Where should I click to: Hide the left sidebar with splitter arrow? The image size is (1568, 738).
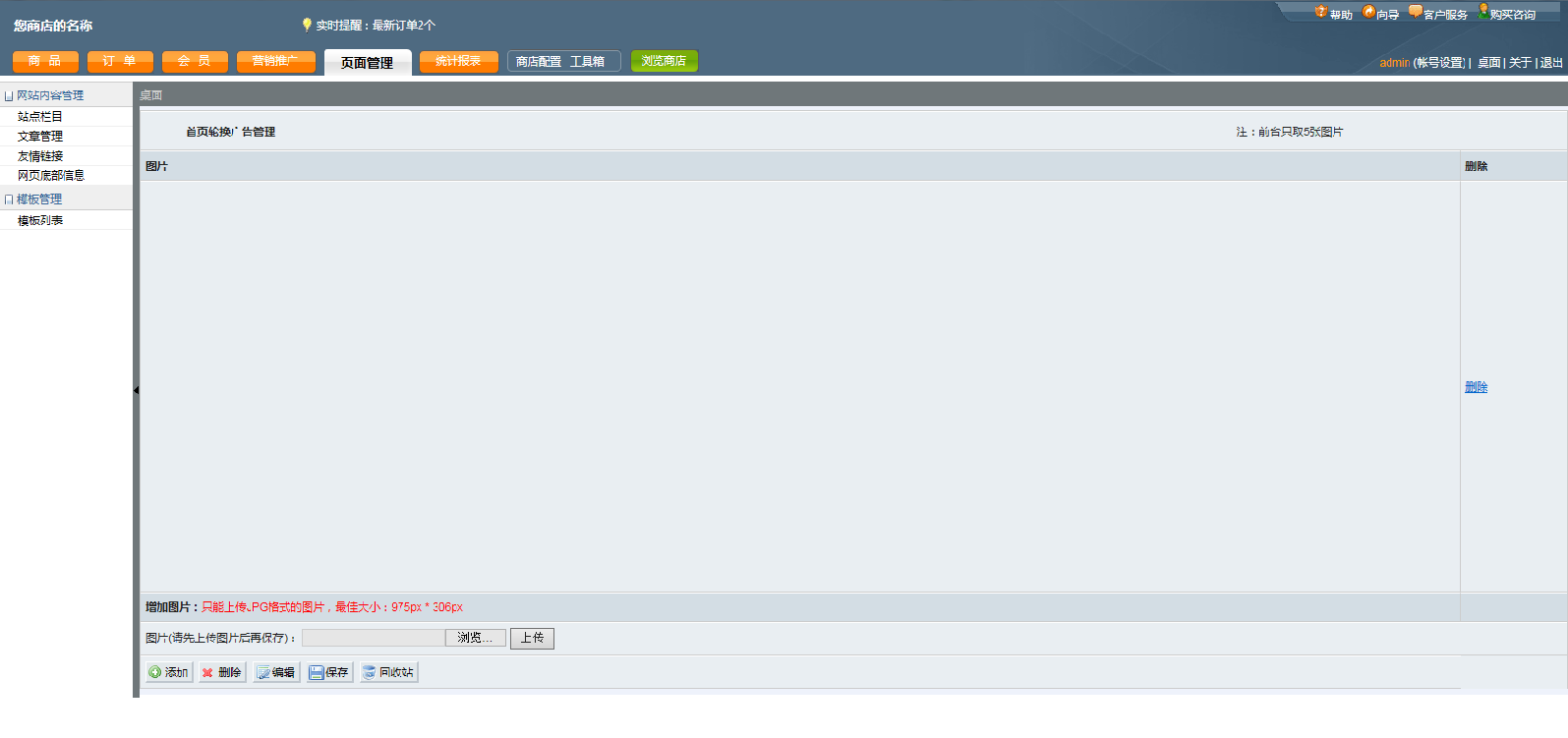[x=136, y=390]
